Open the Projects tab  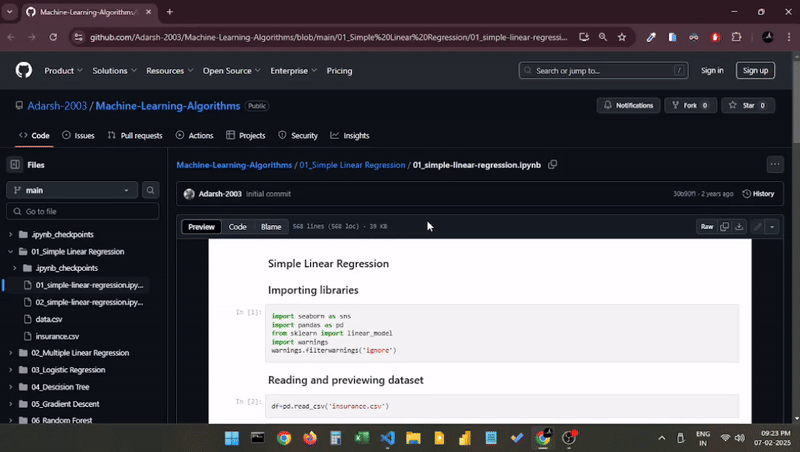246,135
